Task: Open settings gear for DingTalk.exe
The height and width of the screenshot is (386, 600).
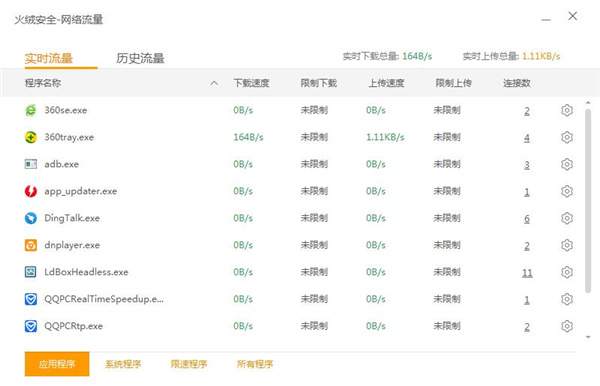Action: pyautogui.click(x=567, y=218)
